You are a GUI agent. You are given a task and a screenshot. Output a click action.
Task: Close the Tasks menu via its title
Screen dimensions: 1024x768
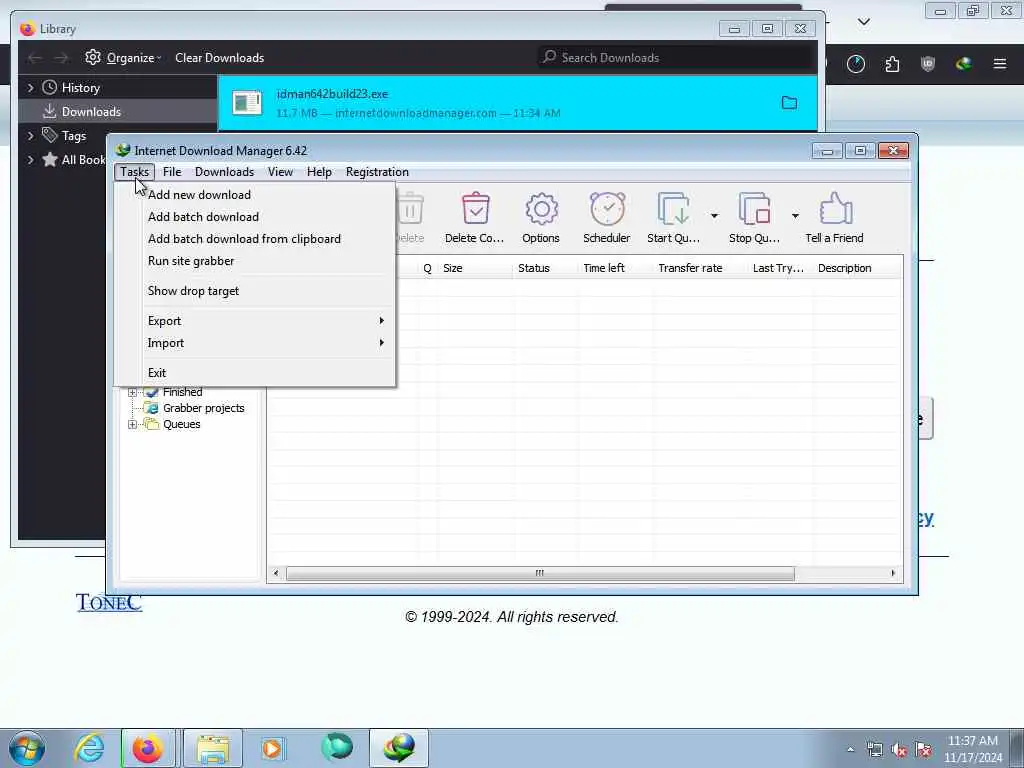pyautogui.click(x=135, y=172)
